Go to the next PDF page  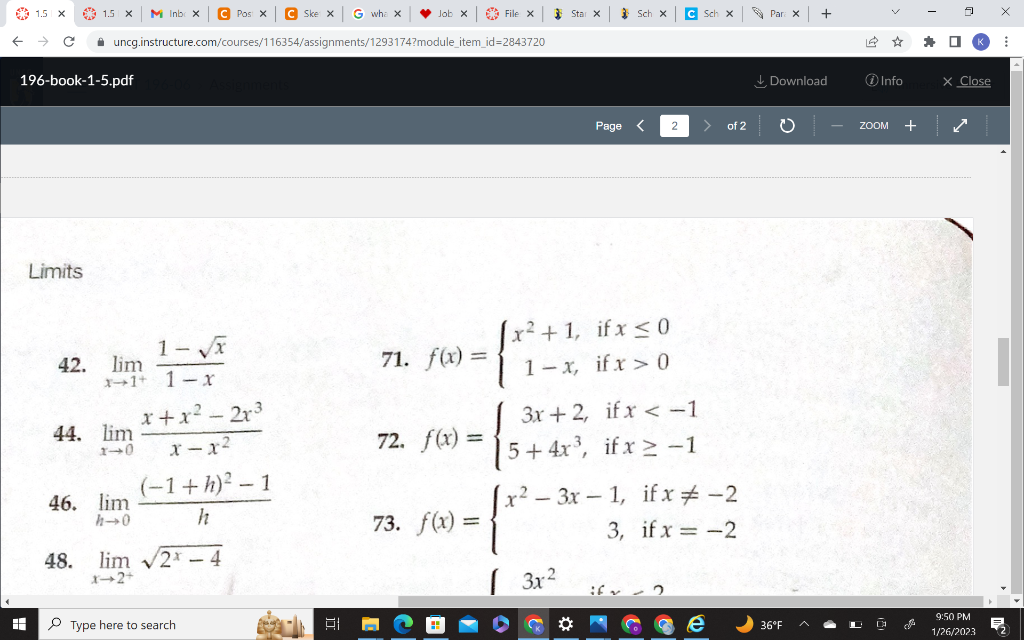pyautogui.click(x=707, y=126)
